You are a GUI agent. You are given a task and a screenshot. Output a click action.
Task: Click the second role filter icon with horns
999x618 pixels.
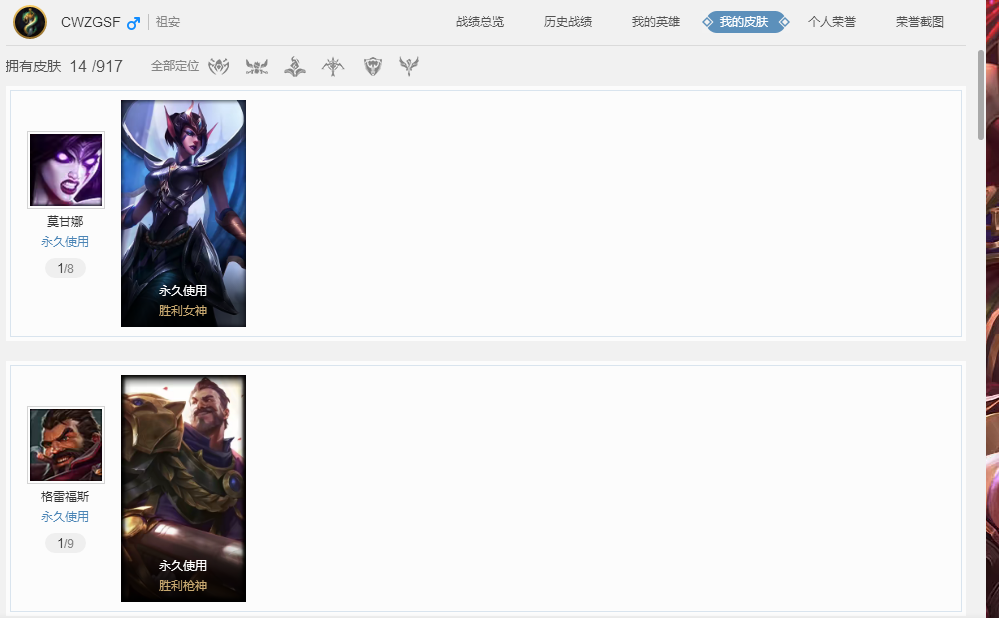[257, 67]
